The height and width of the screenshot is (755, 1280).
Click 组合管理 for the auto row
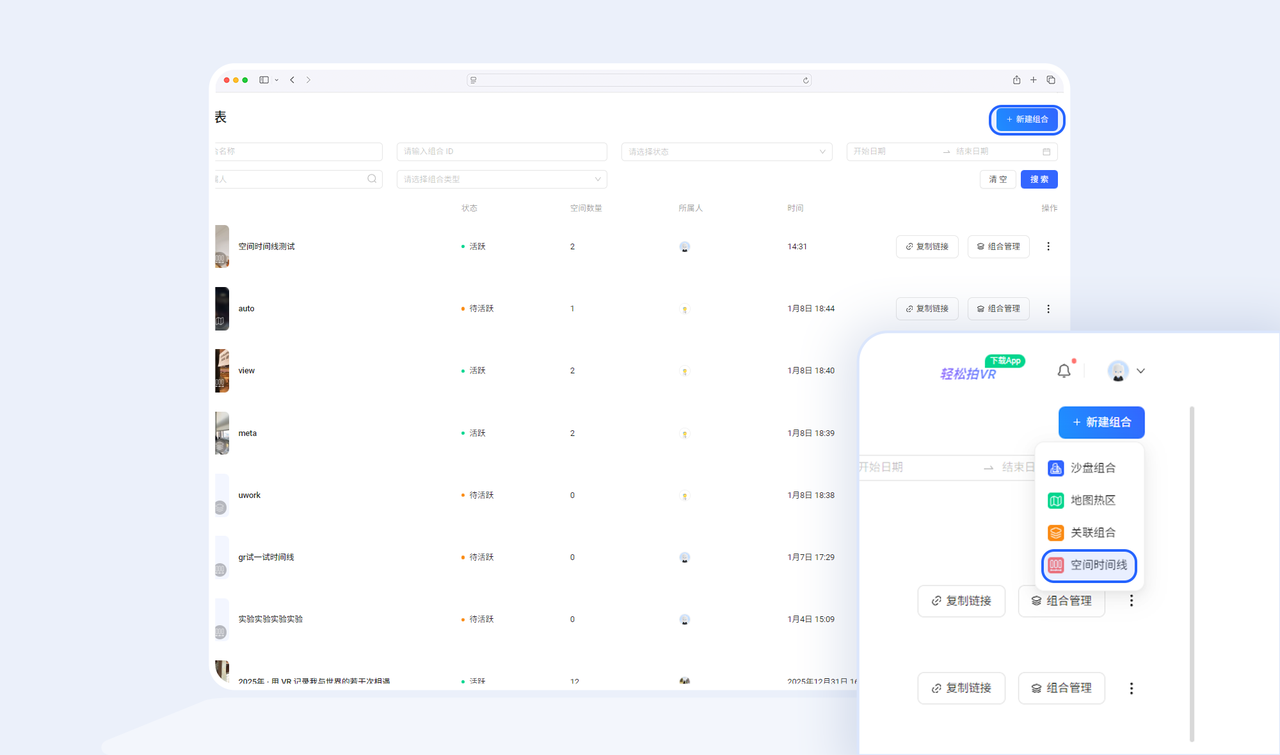[998, 309]
